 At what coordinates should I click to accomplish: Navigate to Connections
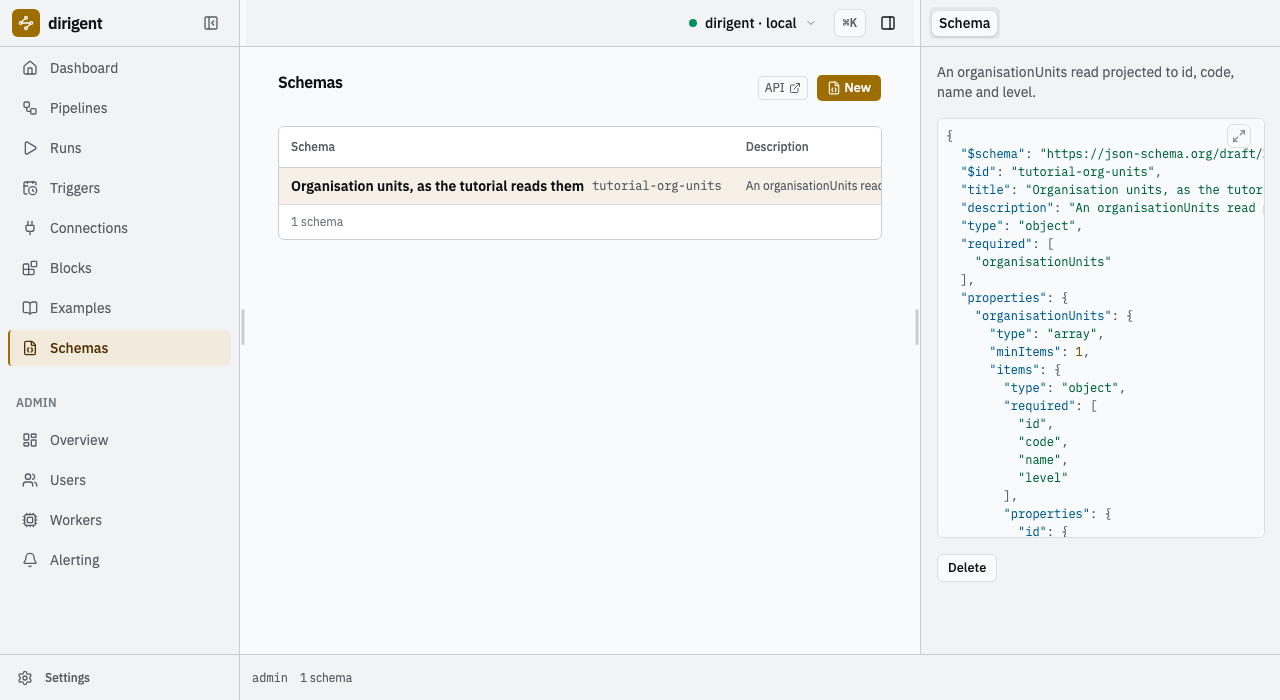[x=119, y=228]
